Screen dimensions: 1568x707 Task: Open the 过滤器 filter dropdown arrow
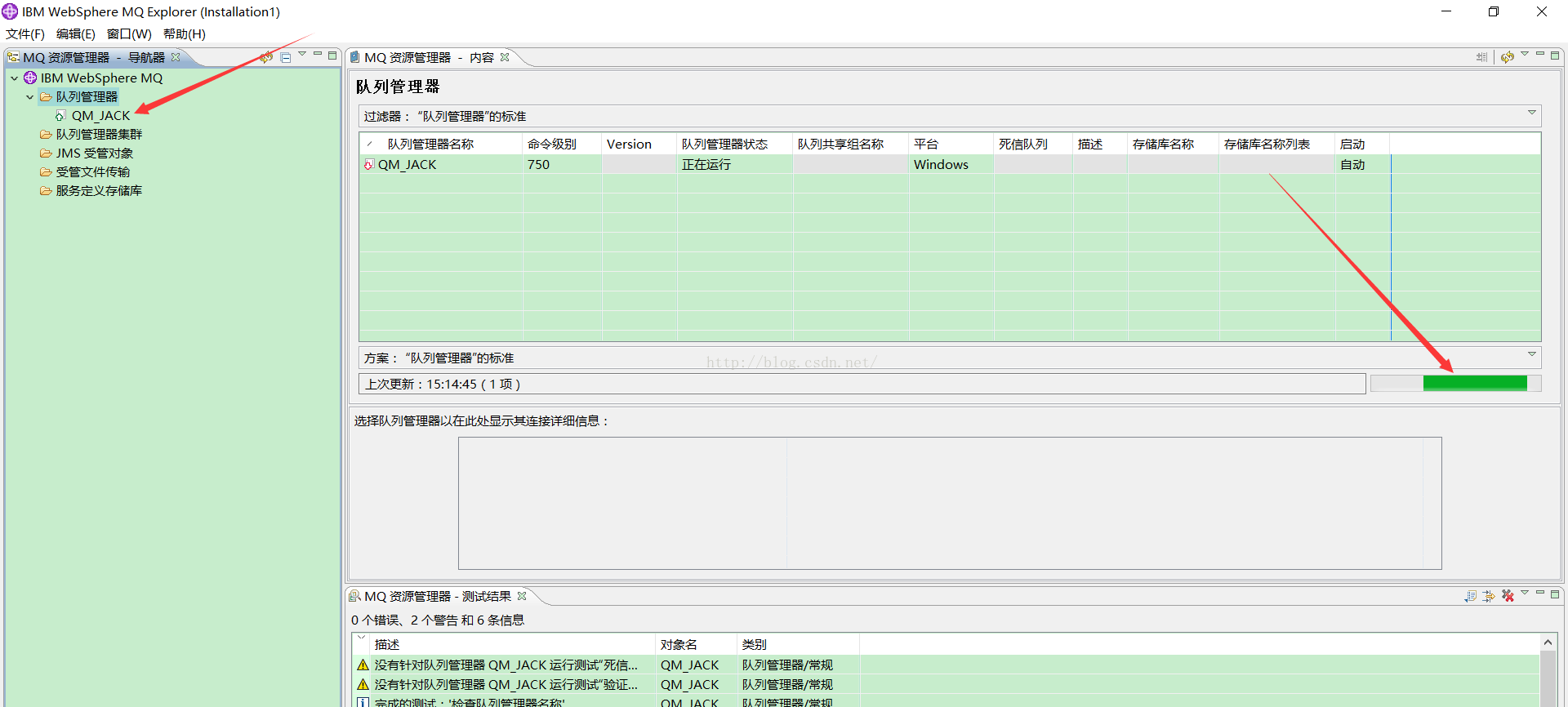coord(1532,113)
